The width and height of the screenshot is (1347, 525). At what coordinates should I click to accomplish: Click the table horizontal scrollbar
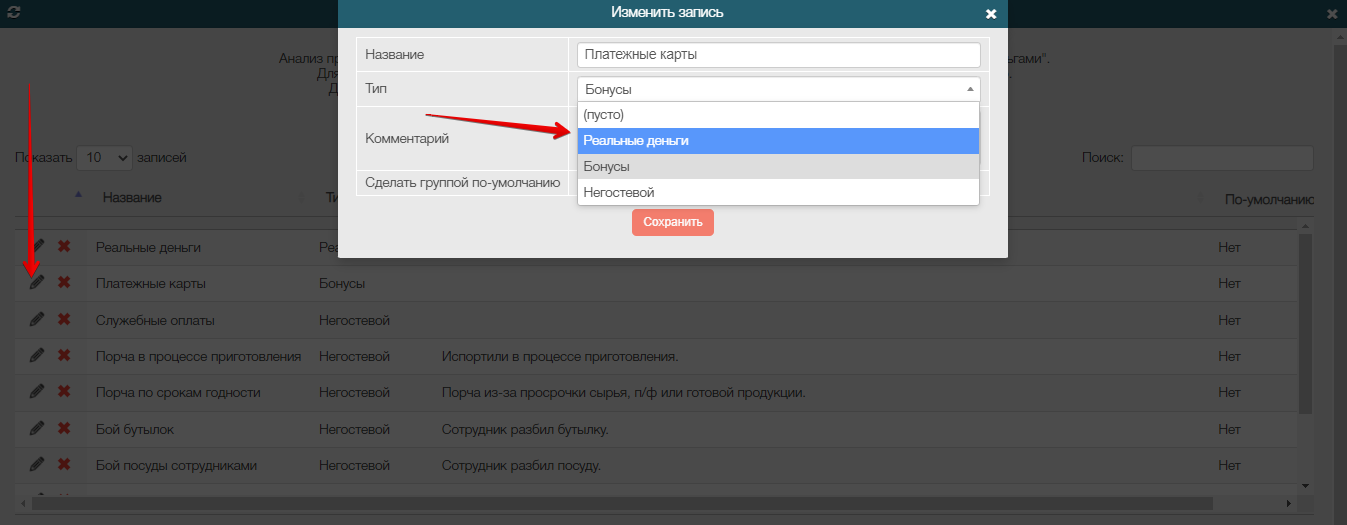click(x=622, y=503)
